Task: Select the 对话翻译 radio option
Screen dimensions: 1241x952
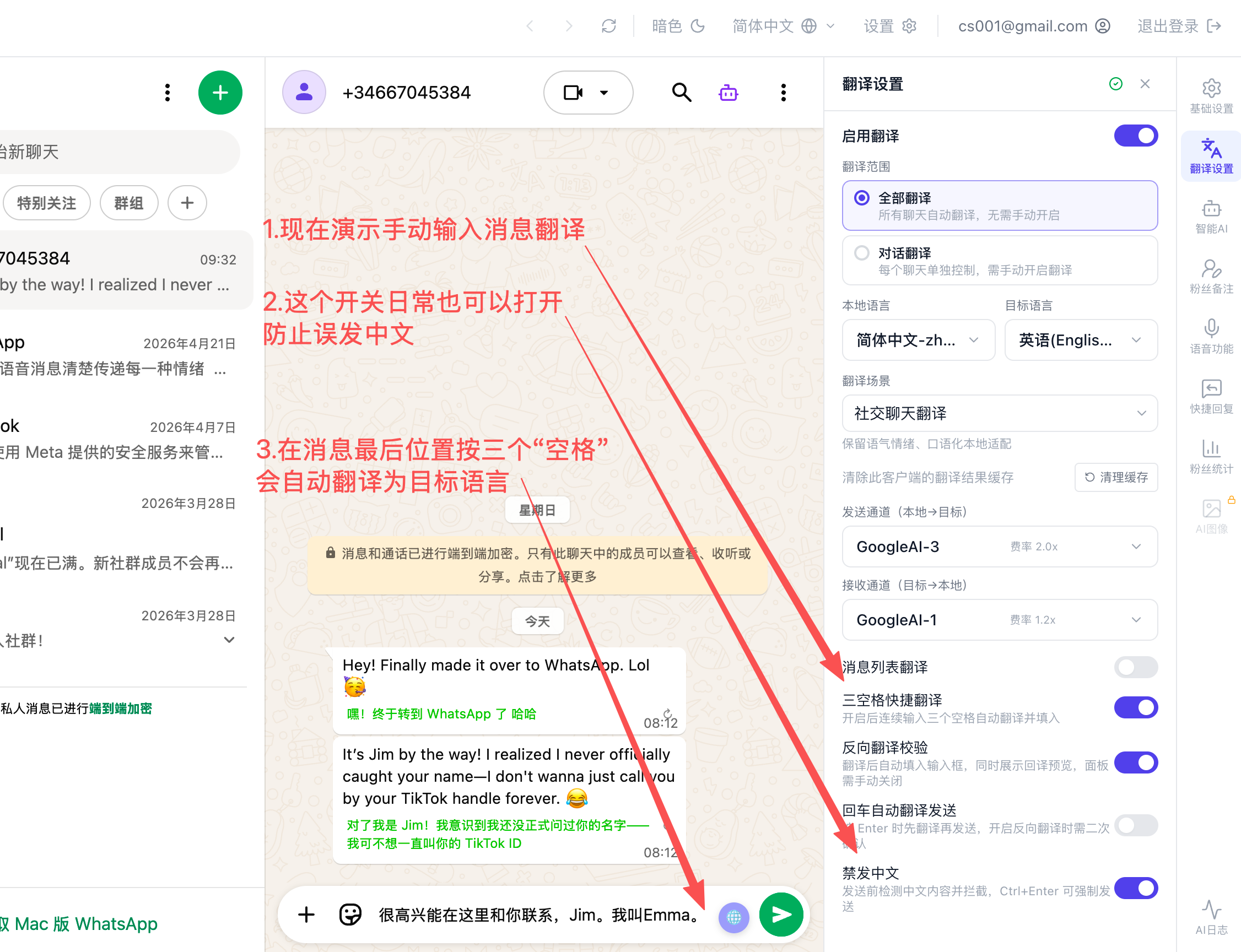Action: click(x=1000, y=261)
